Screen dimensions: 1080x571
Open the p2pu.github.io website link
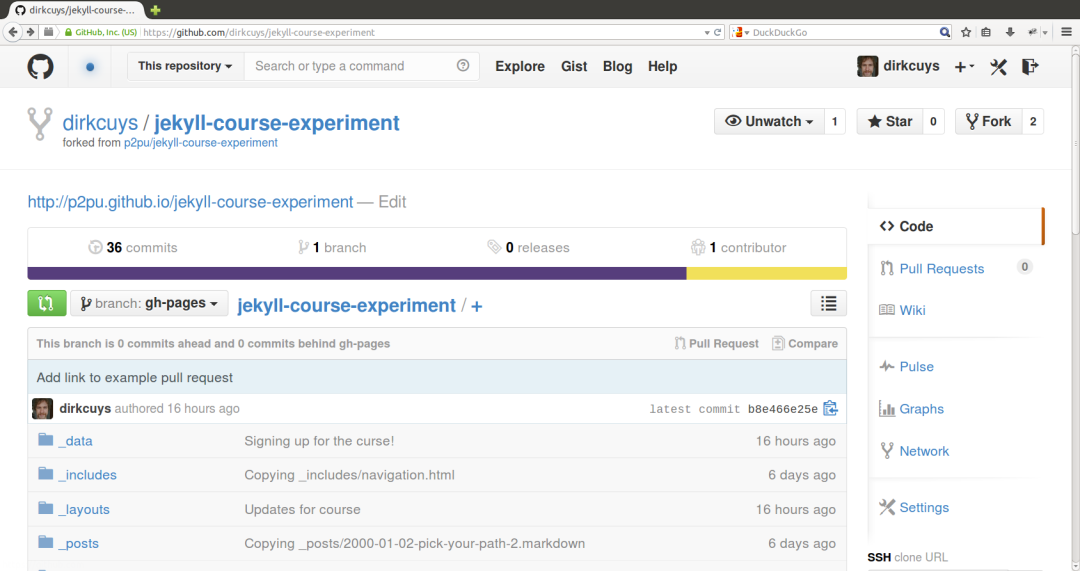[x=190, y=202]
